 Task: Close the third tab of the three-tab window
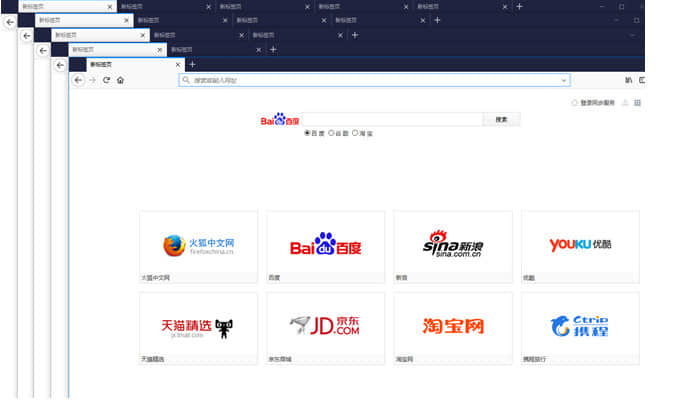point(340,35)
